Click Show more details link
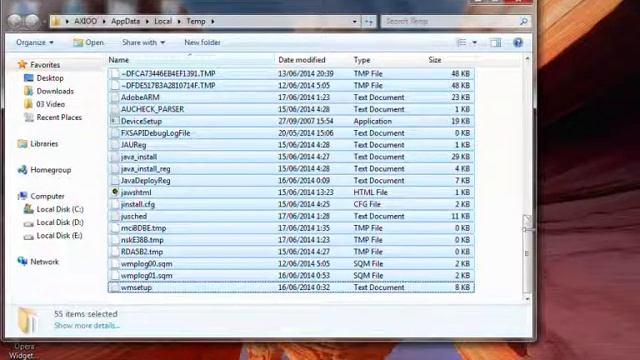 pyautogui.click(x=87, y=325)
